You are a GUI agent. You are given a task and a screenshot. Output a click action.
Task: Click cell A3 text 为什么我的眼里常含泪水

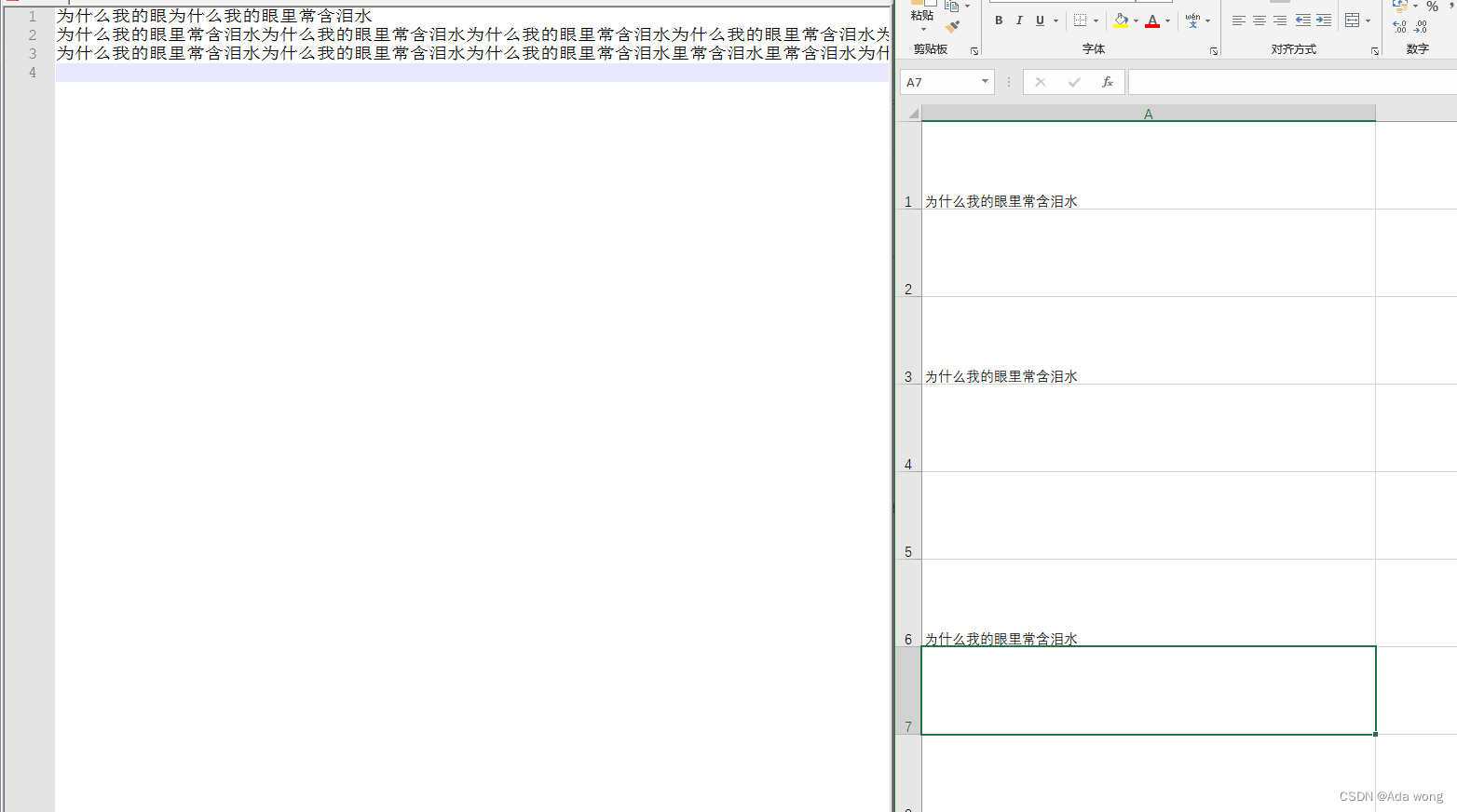pos(1001,376)
